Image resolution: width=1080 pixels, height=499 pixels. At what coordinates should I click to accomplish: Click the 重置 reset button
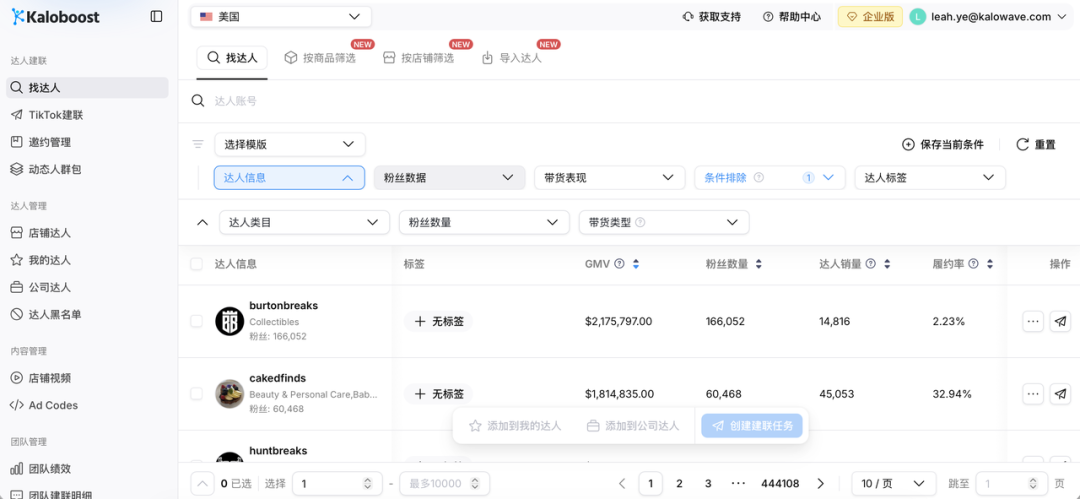(1037, 145)
